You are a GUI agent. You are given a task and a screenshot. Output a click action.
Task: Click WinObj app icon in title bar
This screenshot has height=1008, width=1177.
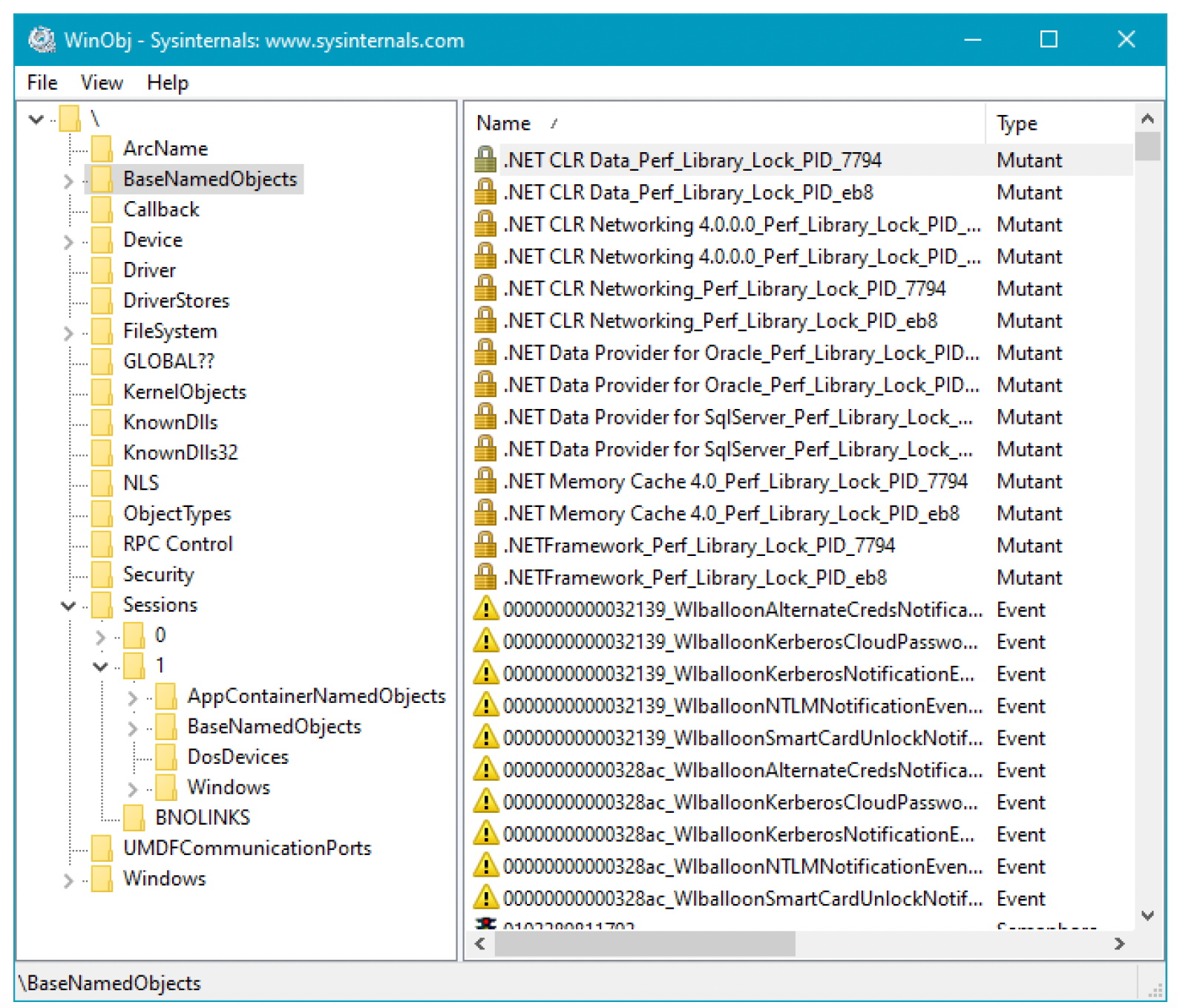point(42,39)
